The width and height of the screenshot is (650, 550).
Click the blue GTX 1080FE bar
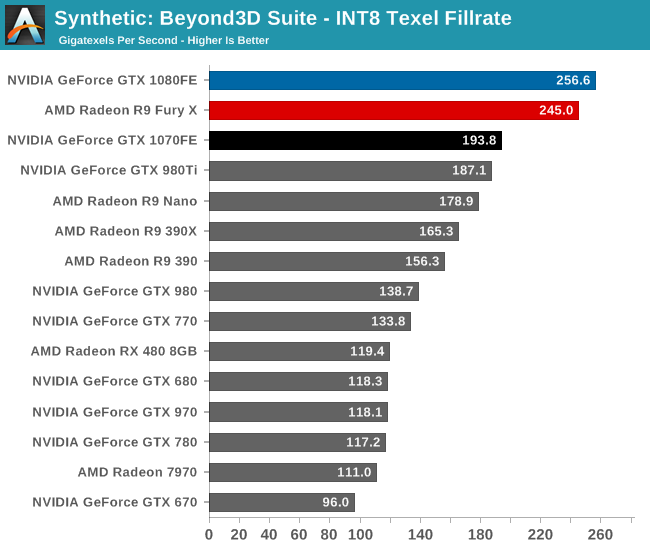[403, 80]
